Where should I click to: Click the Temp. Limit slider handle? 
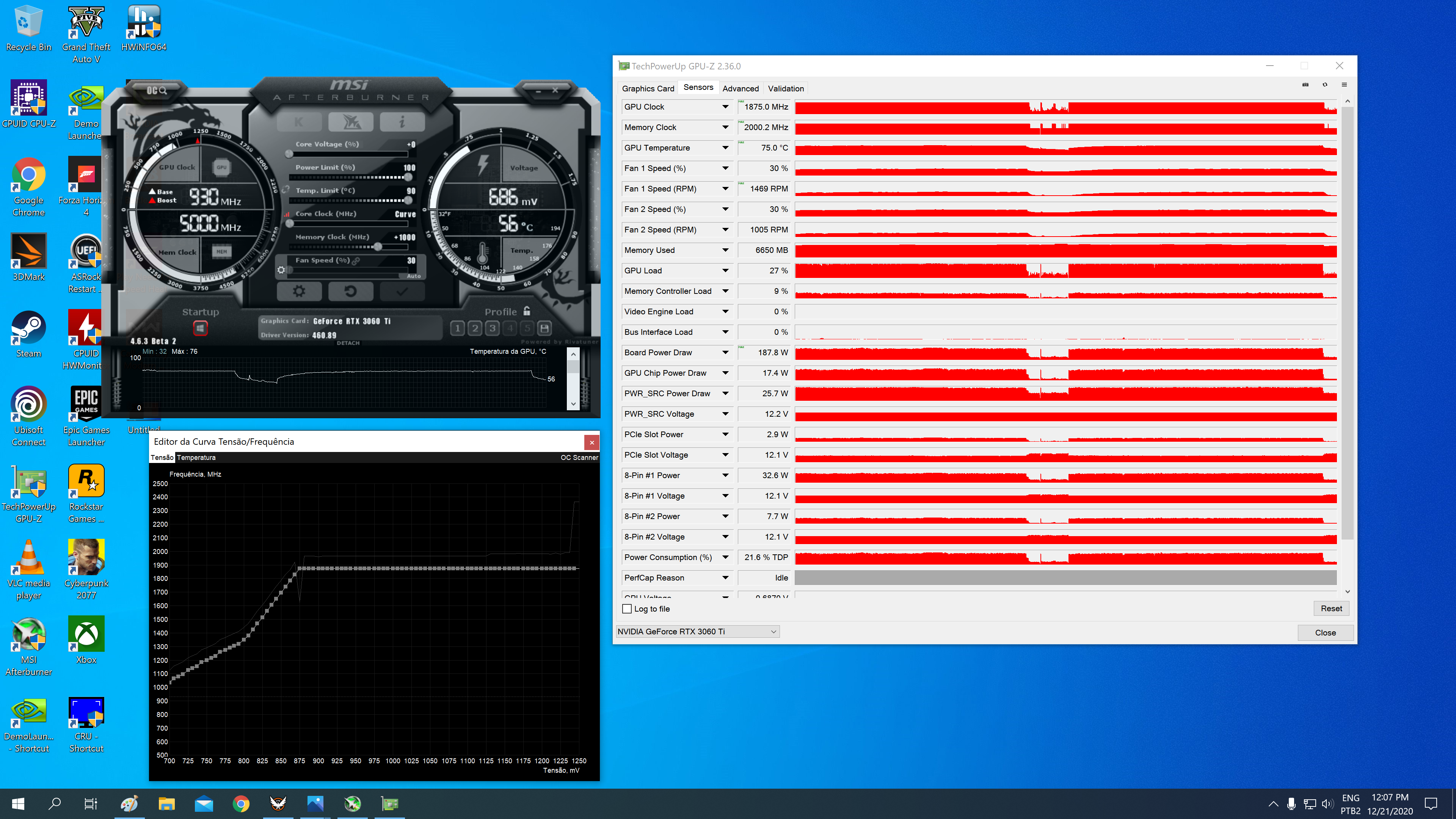click(408, 200)
